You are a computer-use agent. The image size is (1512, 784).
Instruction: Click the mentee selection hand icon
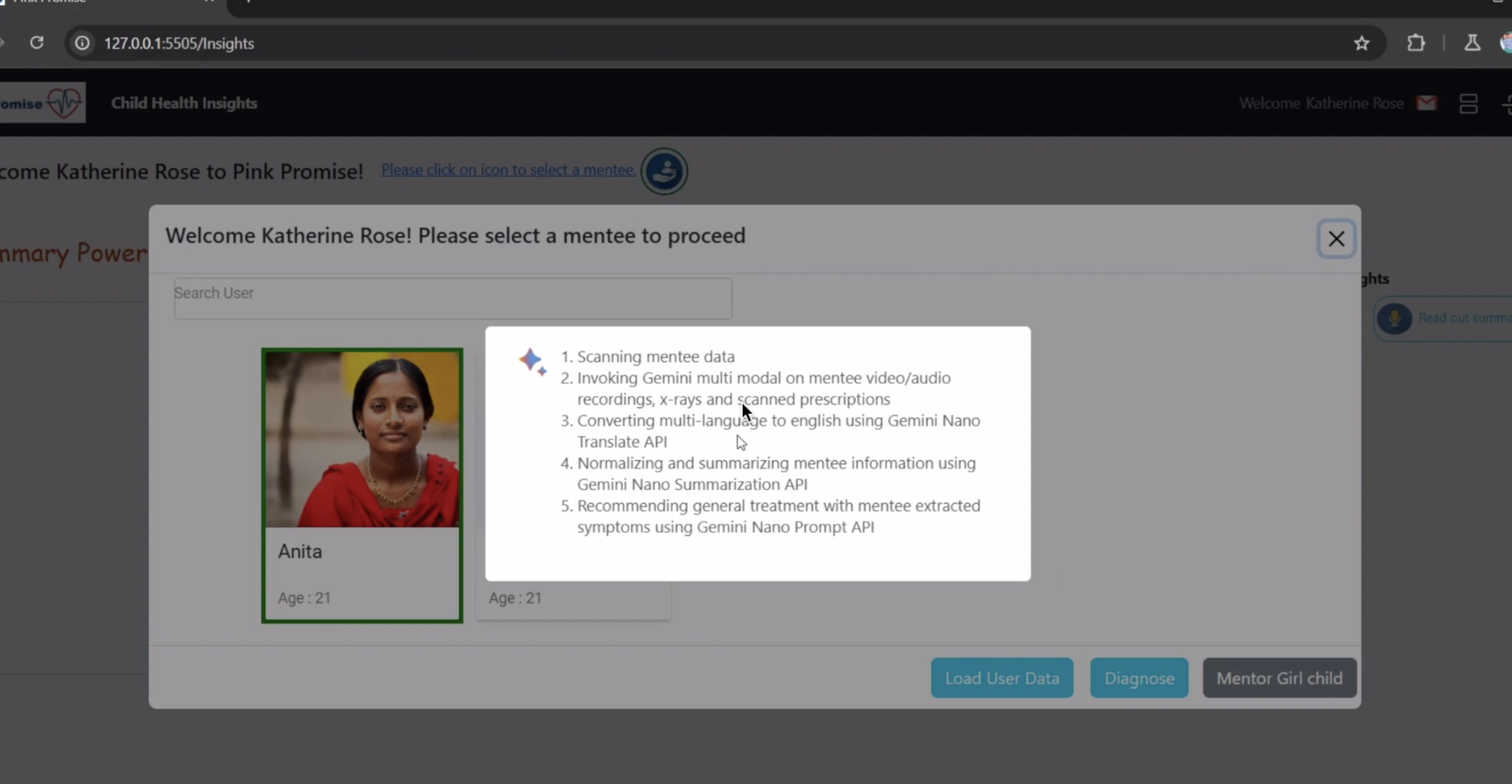click(x=664, y=172)
